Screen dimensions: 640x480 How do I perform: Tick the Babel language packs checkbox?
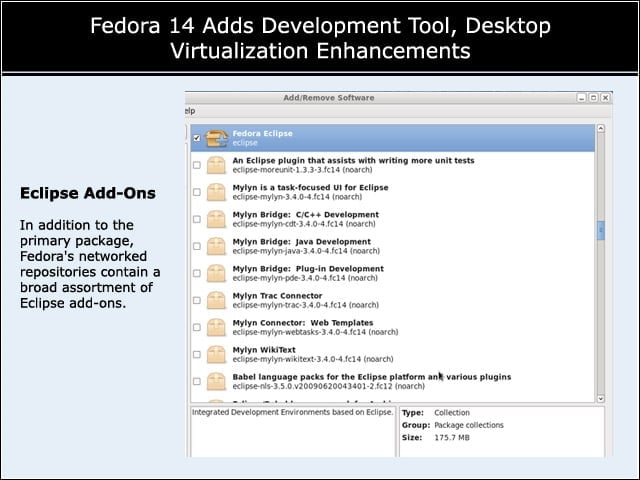pyautogui.click(x=197, y=381)
